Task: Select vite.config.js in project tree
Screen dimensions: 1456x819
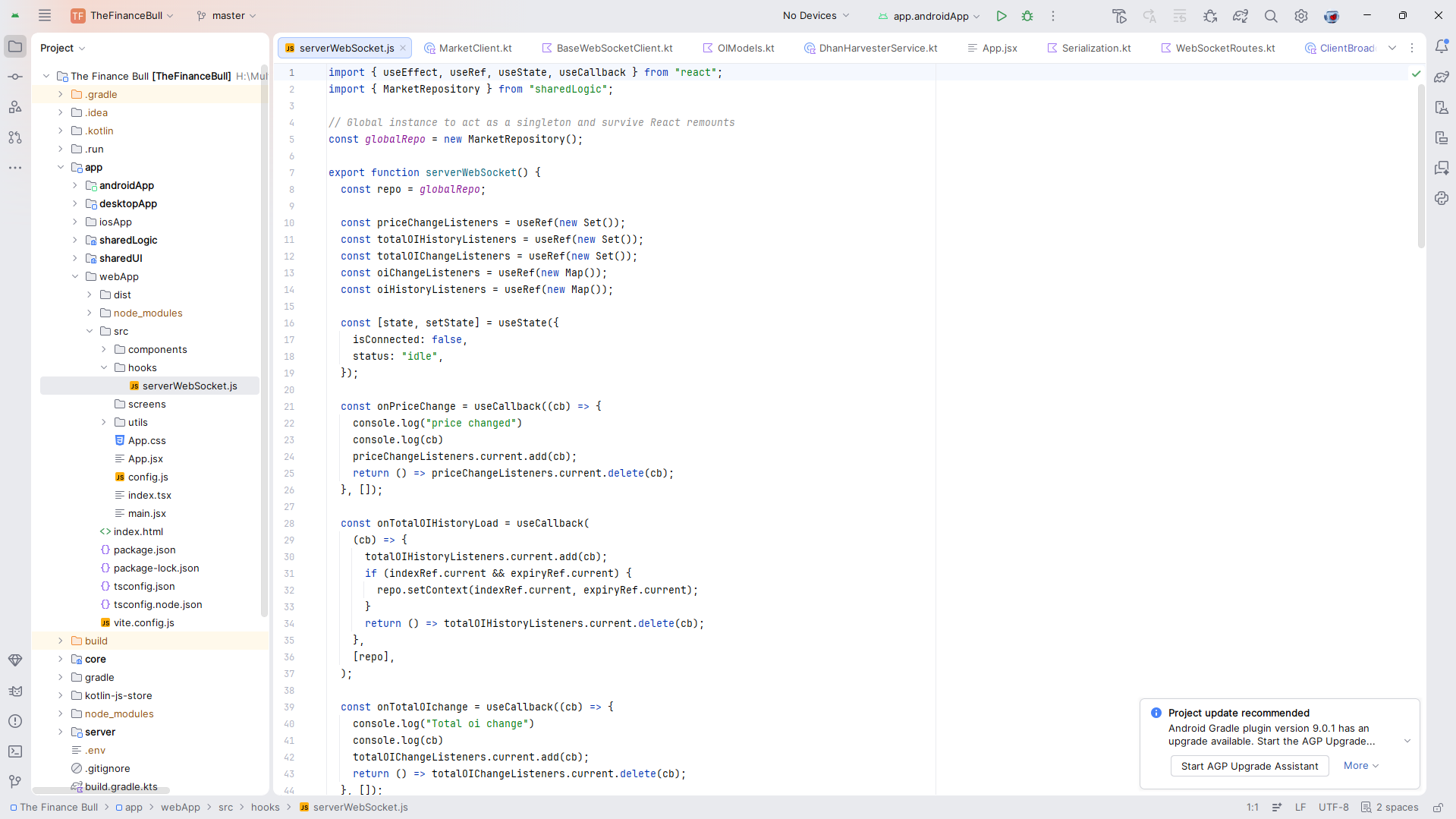Action: point(143,623)
